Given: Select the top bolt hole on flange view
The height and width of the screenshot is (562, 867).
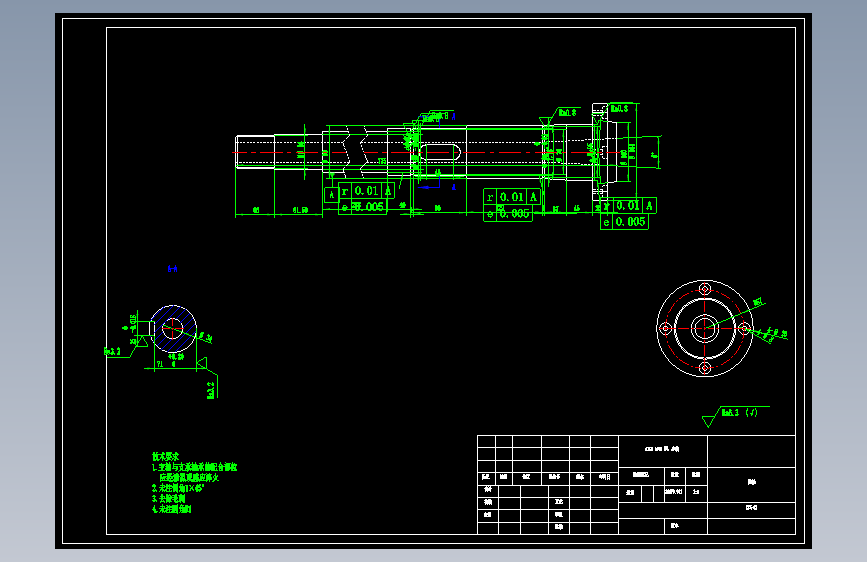Looking at the screenshot, I should coord(705,289).
